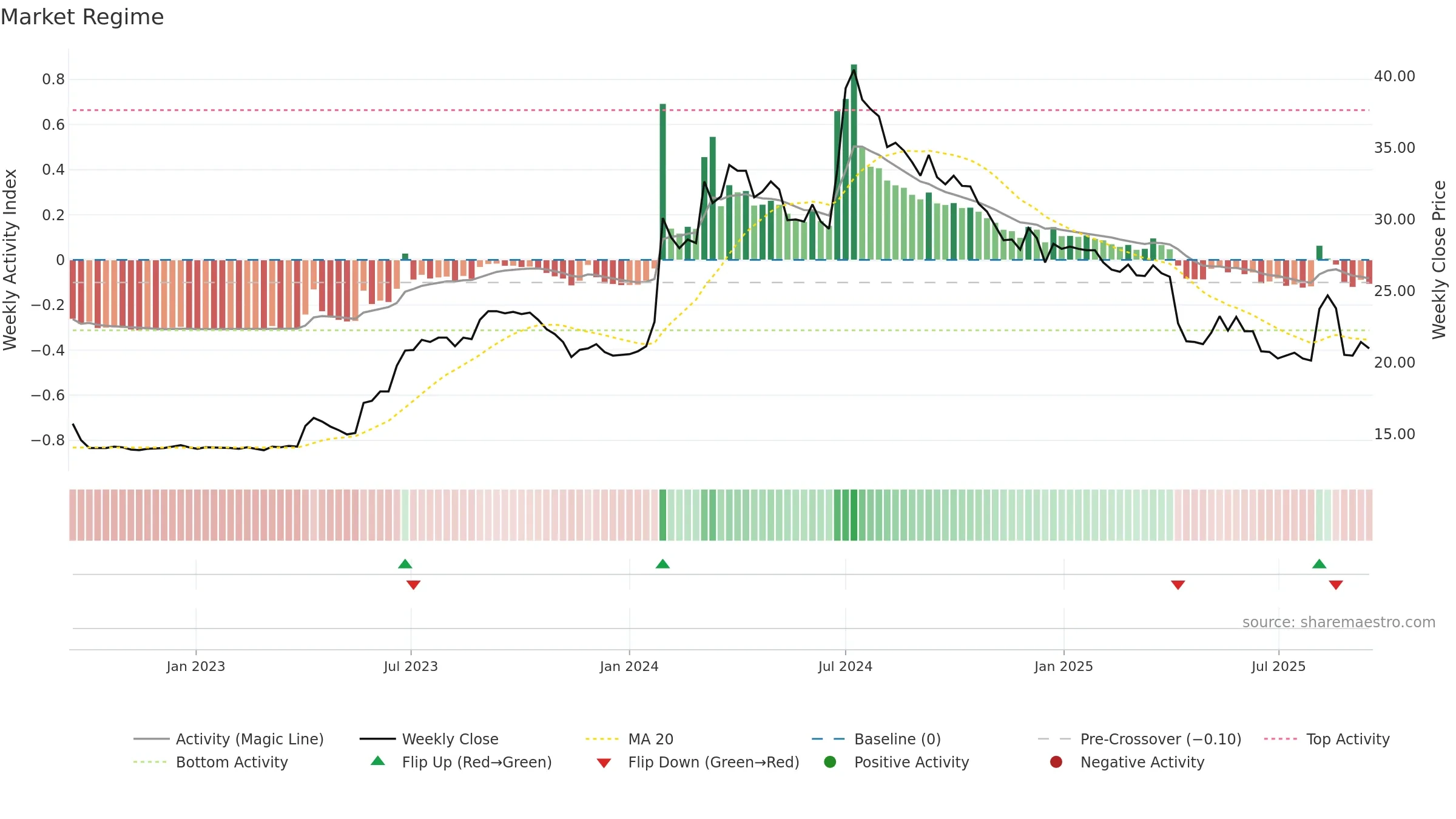Click the red flip-down marker near Jul 2023
The height and width of the screenshot is (819, 1456).
coord(413,585)
